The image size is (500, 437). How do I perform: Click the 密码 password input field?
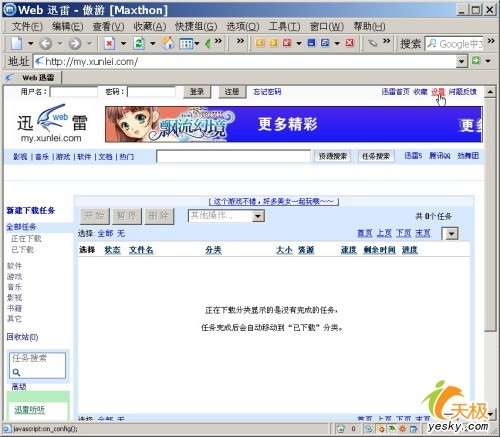[152, 92]
